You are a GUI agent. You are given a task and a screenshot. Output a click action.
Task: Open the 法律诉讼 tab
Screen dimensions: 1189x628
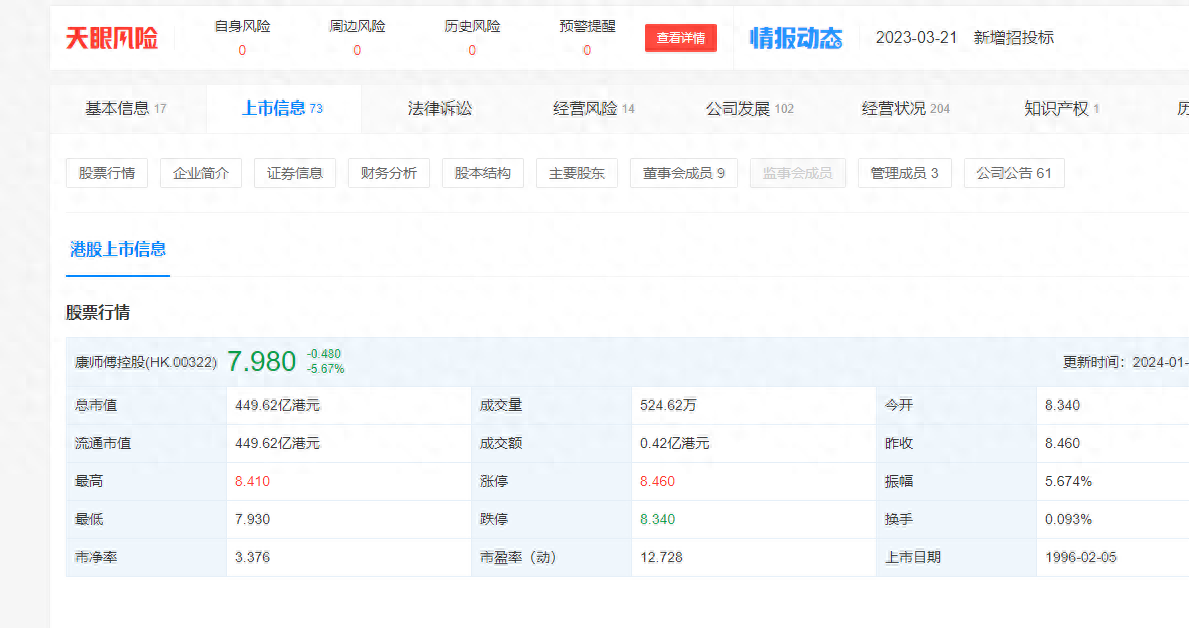[x=439, y=109]
